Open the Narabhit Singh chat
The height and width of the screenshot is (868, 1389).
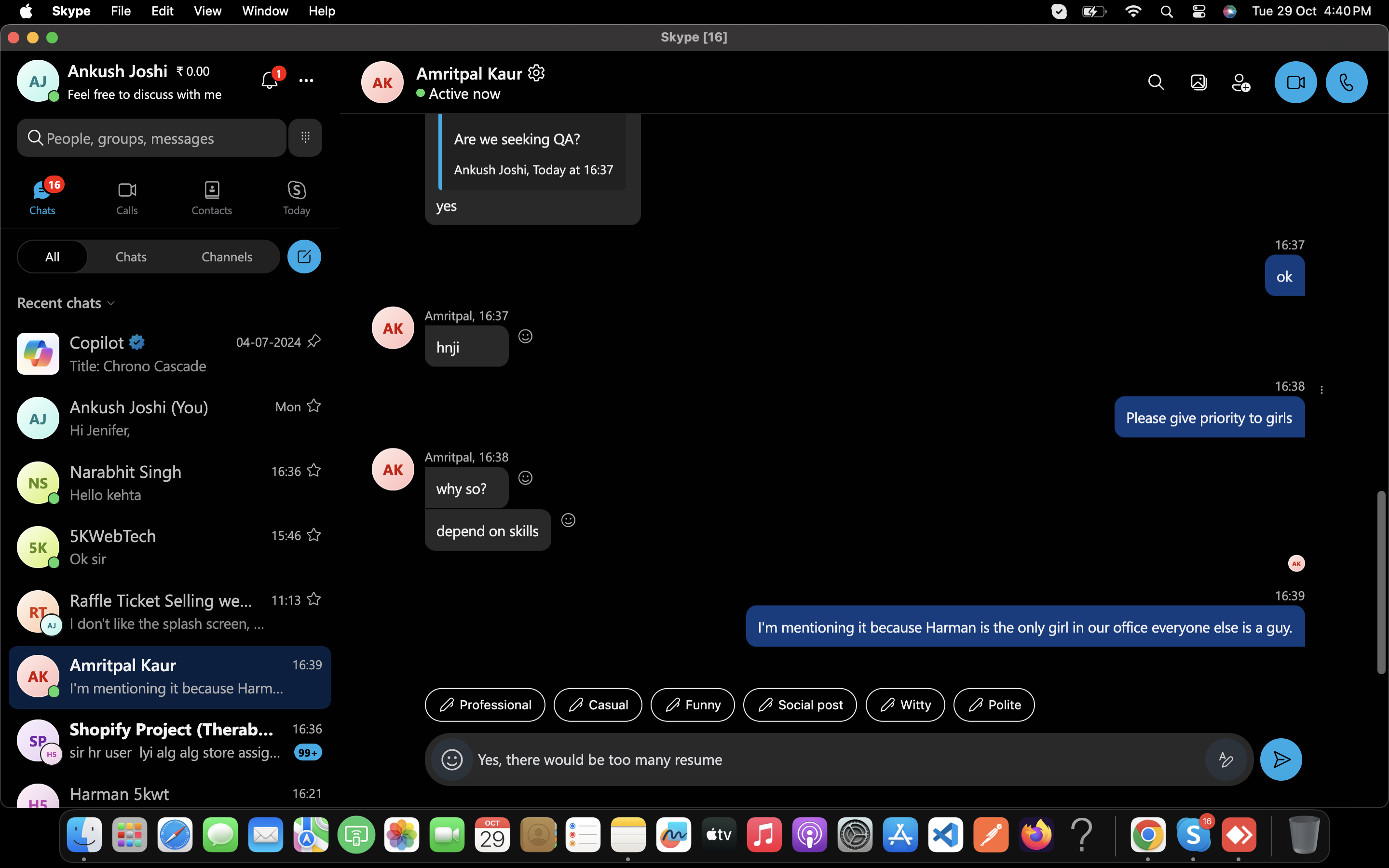[x=169, y=483]
